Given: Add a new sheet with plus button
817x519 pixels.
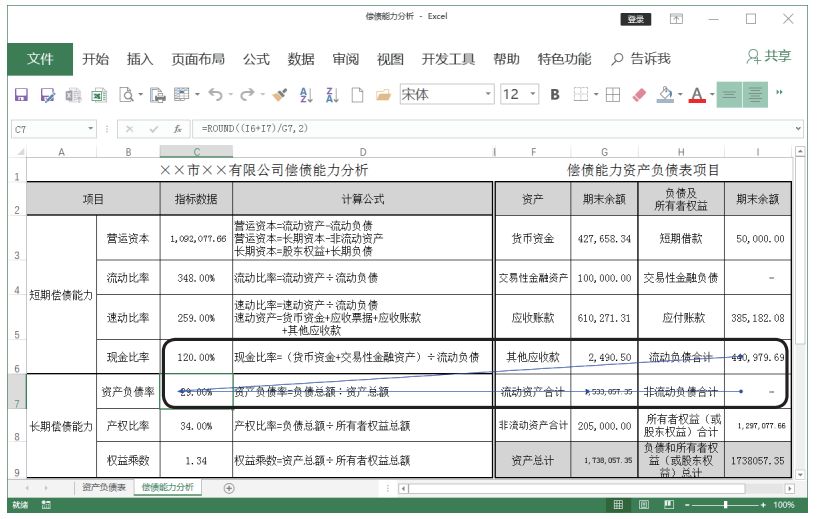Looking at the screenshot, I should [x=229, y=488].
